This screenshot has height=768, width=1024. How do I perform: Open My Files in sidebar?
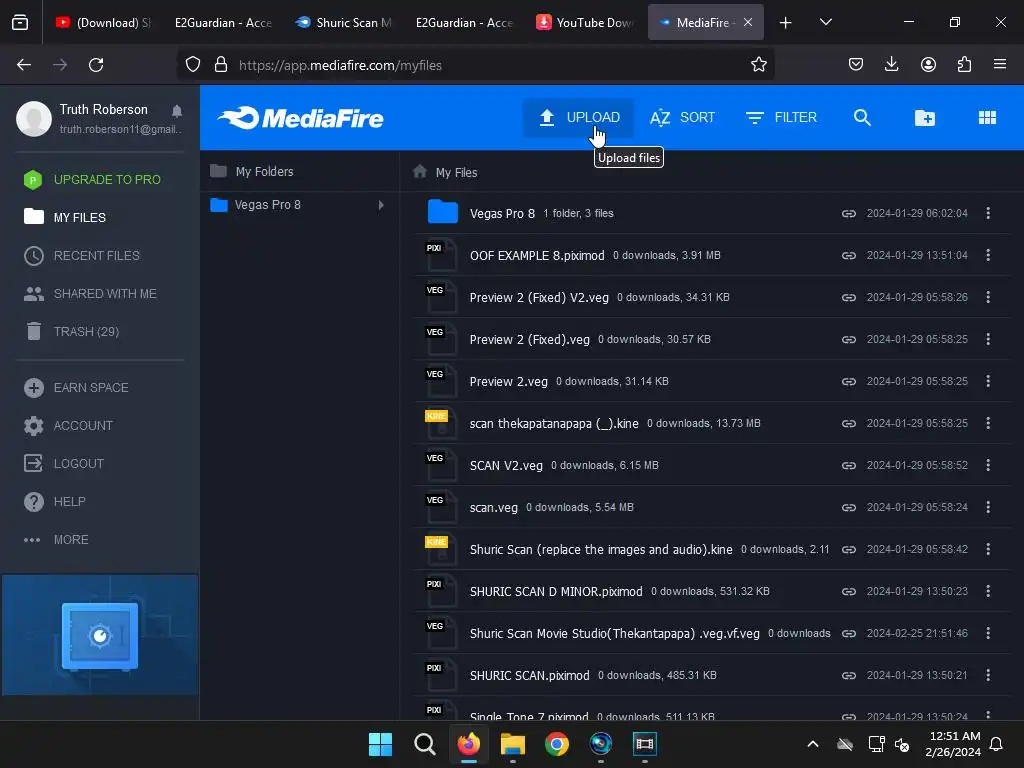65,217
